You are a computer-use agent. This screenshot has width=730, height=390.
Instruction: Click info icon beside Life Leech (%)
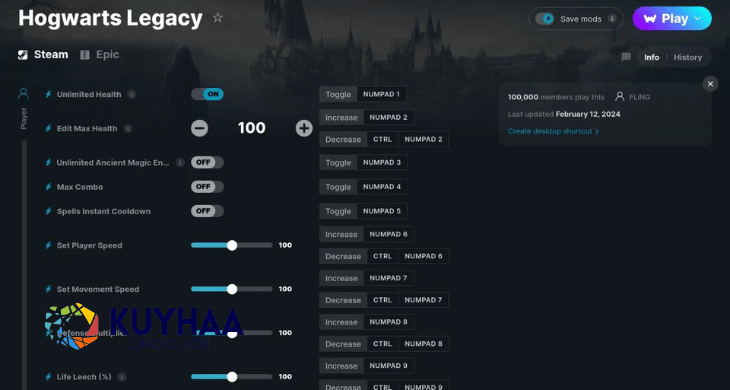coord(122,377)
